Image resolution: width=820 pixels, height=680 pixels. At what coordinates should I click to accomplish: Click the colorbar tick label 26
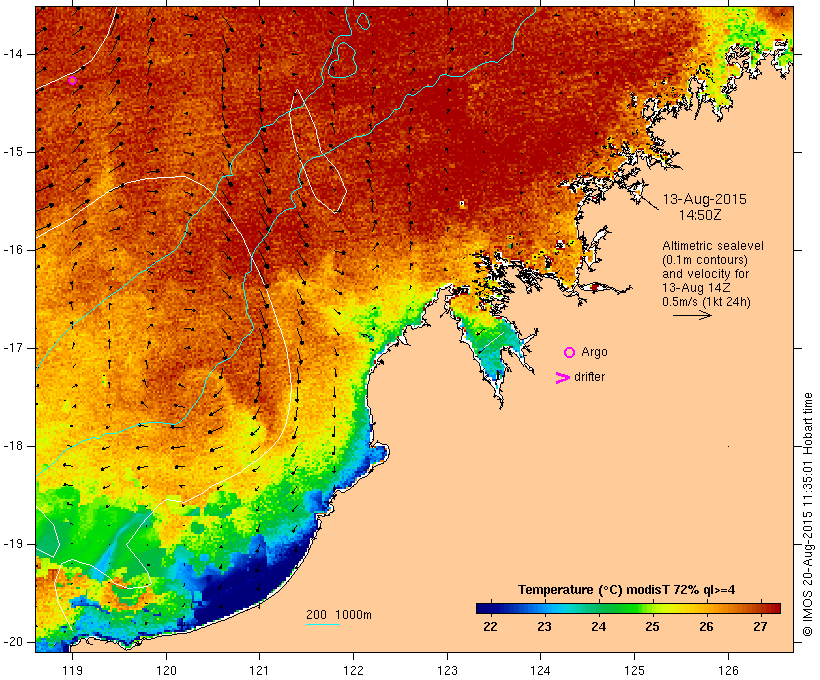[707, 627]
